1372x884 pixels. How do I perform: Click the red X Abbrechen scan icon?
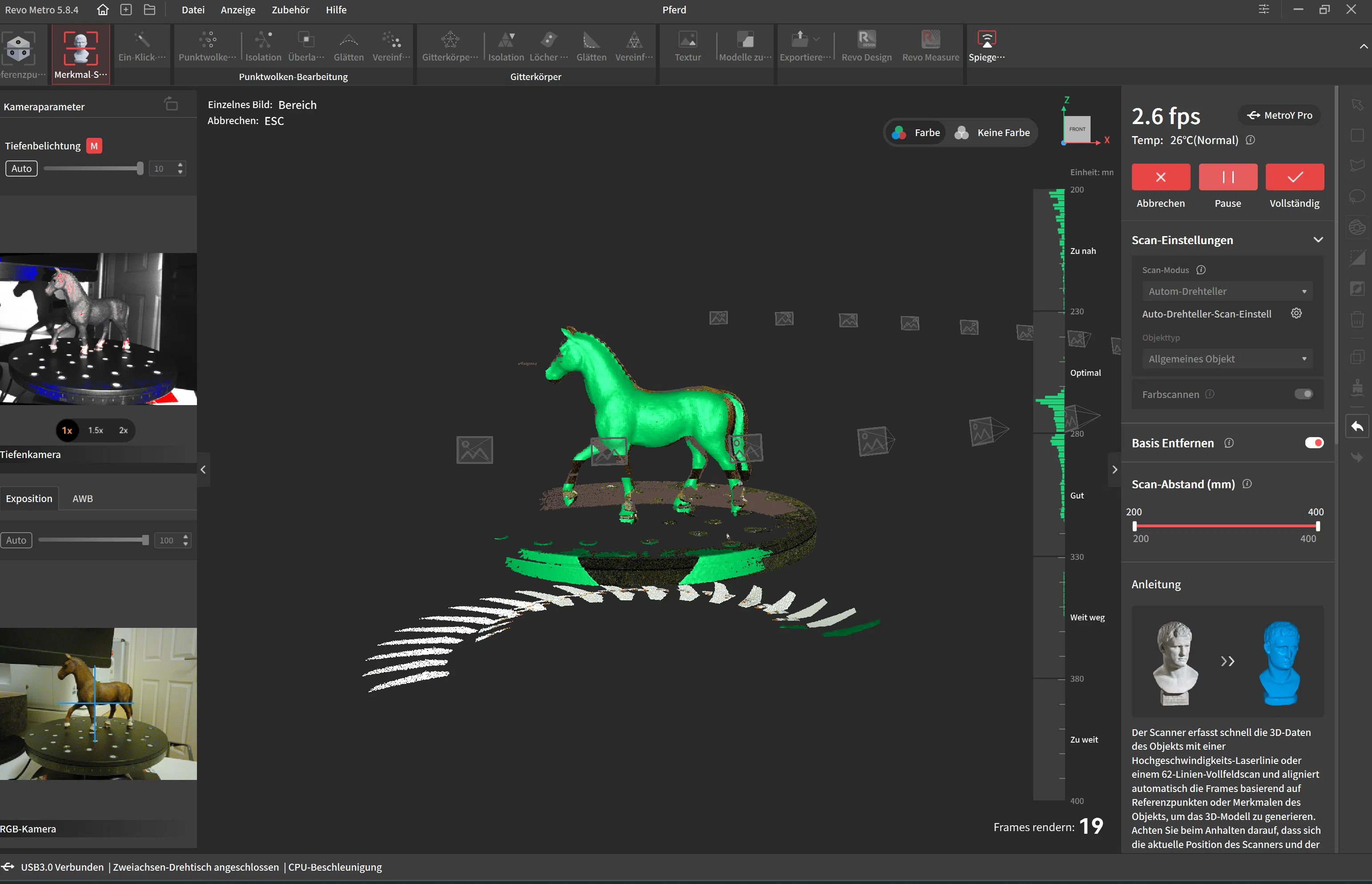coord(1160,177)
